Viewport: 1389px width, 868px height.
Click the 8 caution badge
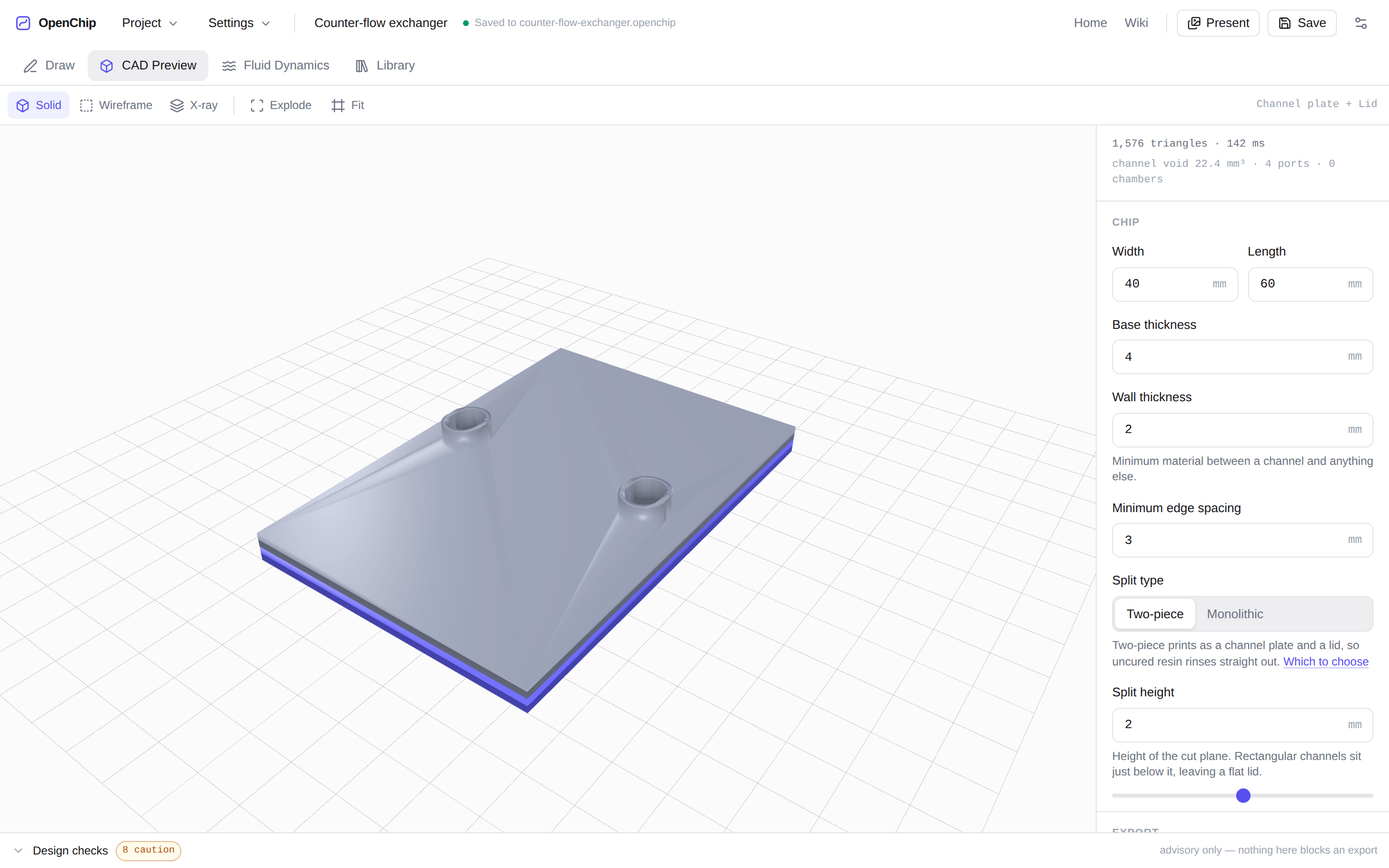(x=149, y=850)
